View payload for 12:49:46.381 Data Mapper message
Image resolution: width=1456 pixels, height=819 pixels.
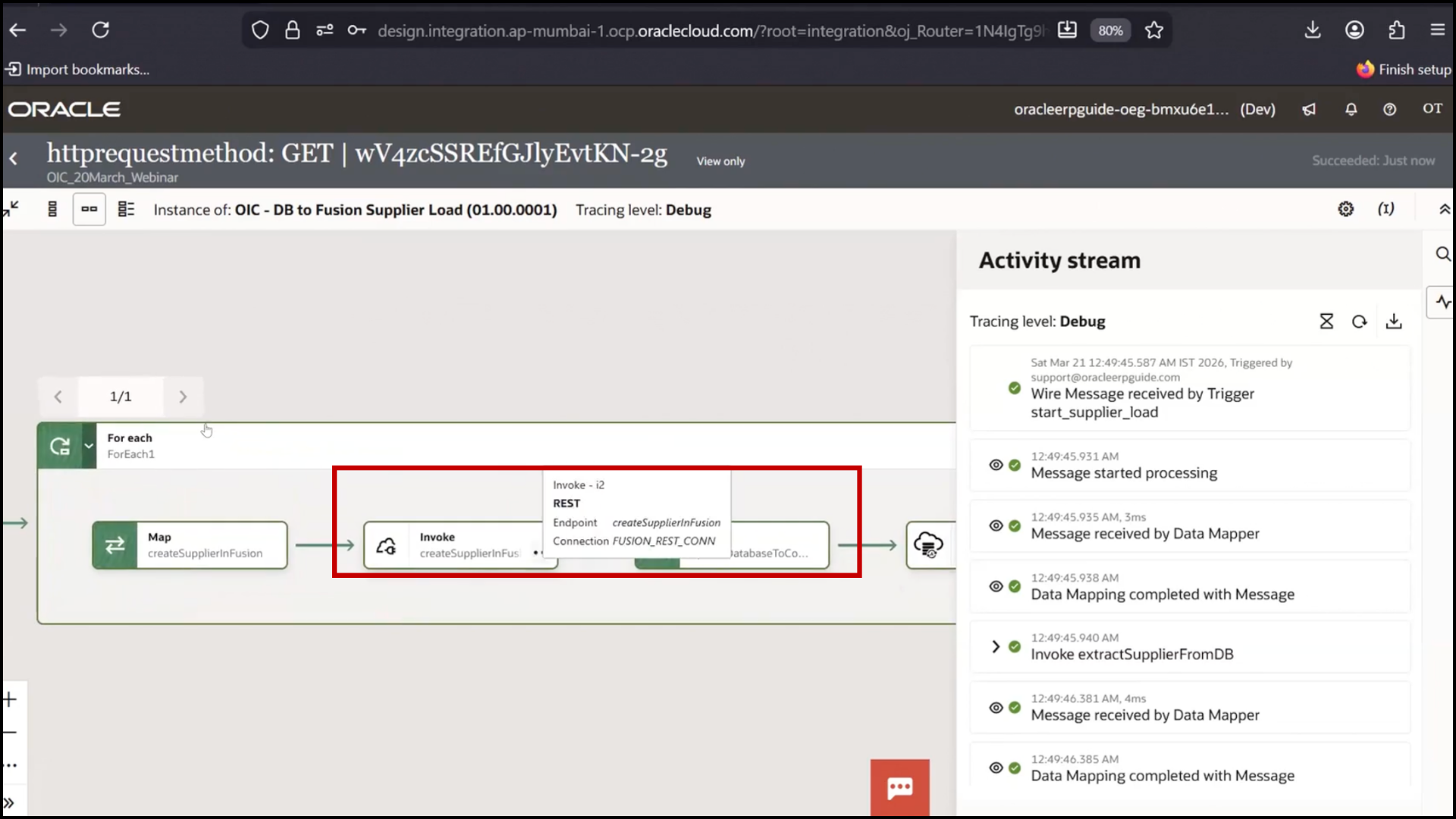click(x=996, y=708)
